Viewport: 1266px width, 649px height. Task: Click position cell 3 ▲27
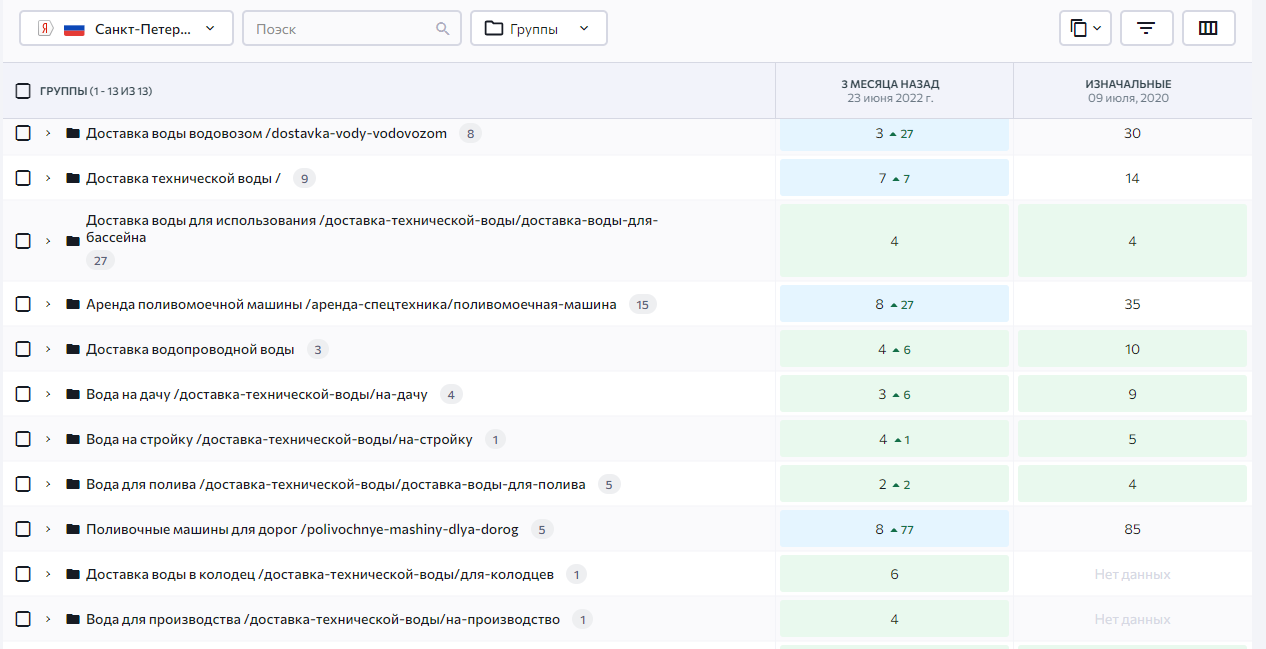(x=894, y=133)
